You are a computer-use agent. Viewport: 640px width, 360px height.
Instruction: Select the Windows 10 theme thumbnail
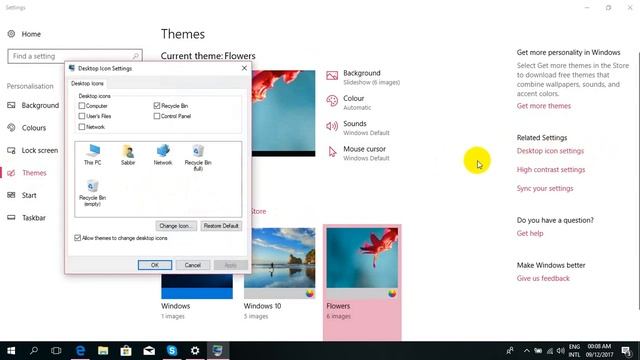[x=280, y=263]
